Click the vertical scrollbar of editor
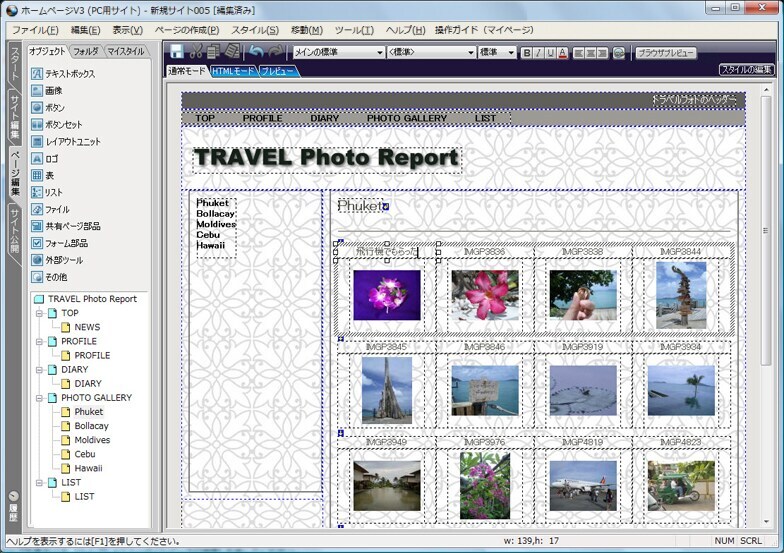784x553 pixels. point(766,230)
